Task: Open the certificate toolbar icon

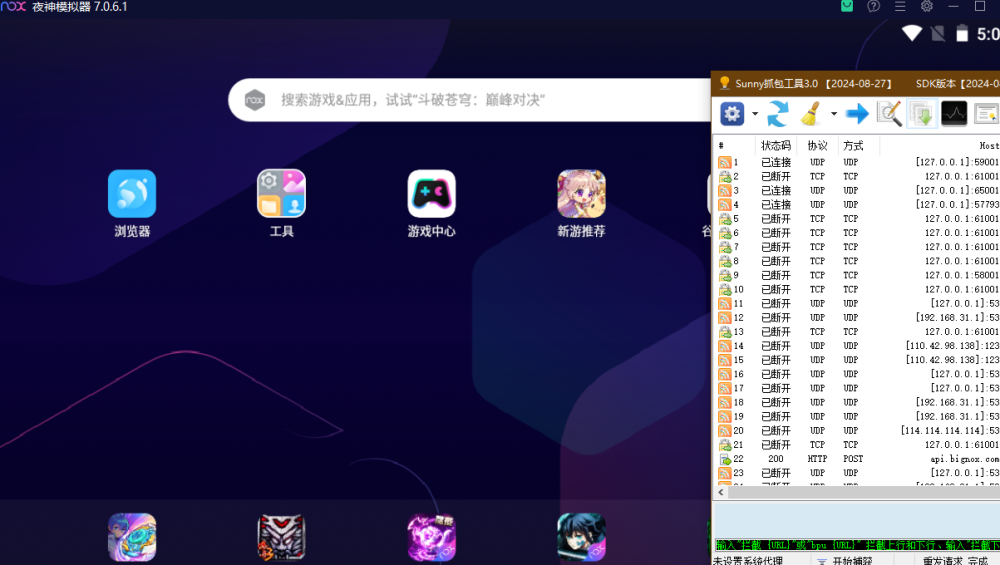Action: tap(986, 114)
